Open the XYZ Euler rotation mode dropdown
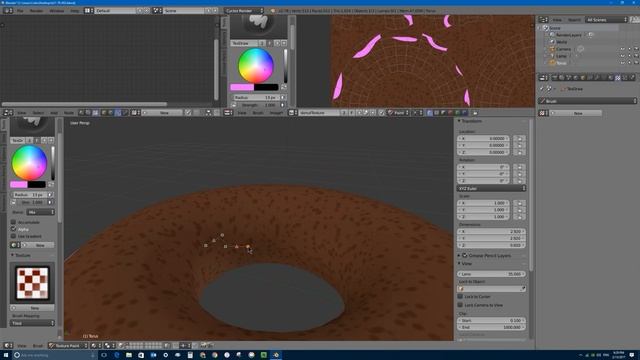640x360 pixels. [491, 189]
